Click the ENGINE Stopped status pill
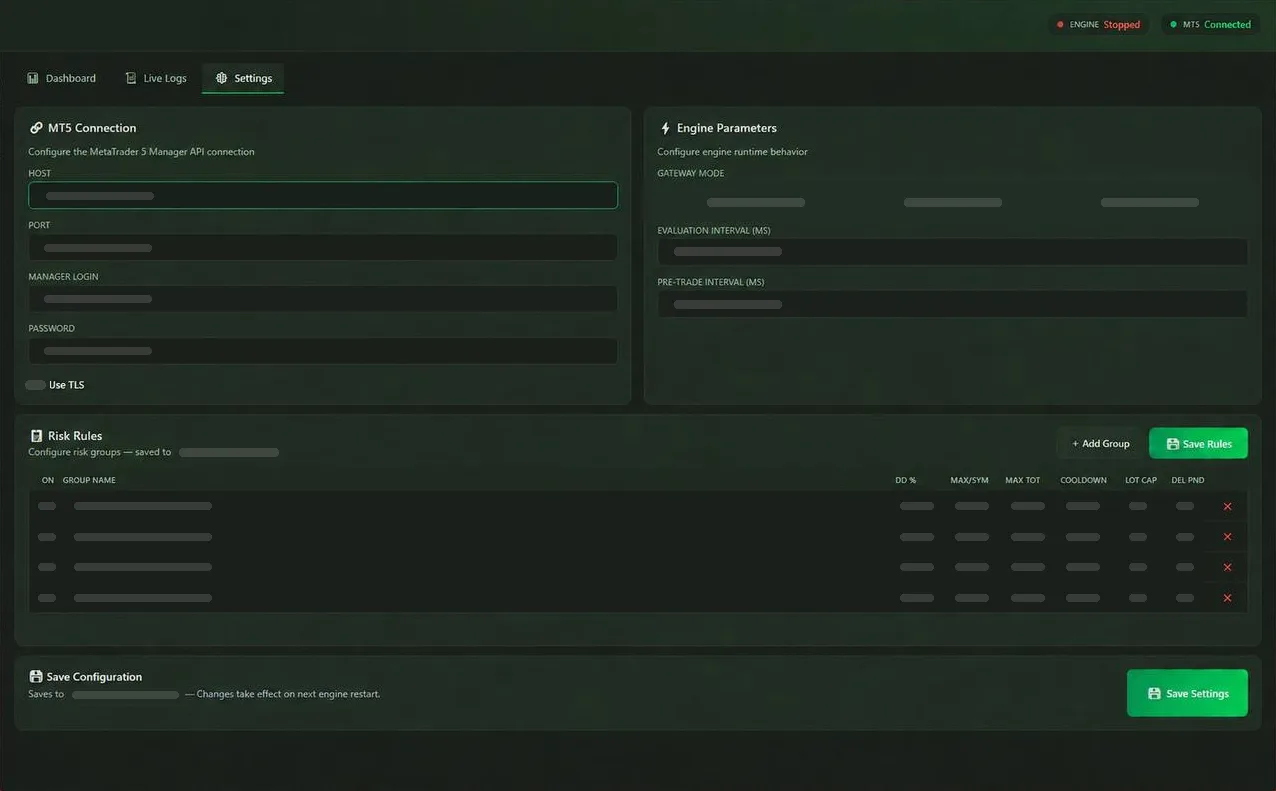The height and width of the screenshot is (791, 1276). click(1098, 25)
